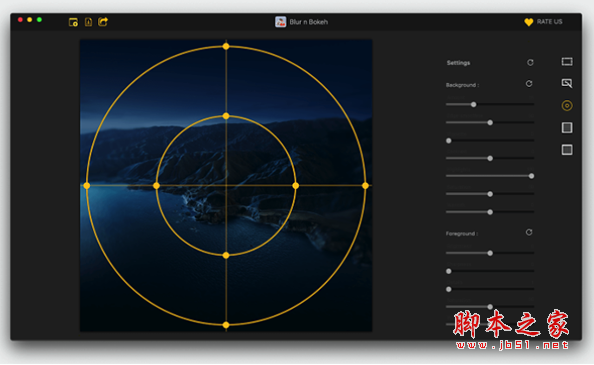
Task: Click the yellow heart Rate Us icon
Action: click(528, 22)
